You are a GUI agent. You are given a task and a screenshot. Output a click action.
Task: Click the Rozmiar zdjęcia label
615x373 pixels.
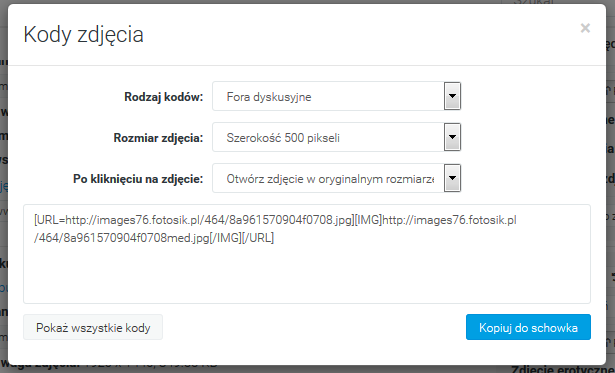[158, 138]
